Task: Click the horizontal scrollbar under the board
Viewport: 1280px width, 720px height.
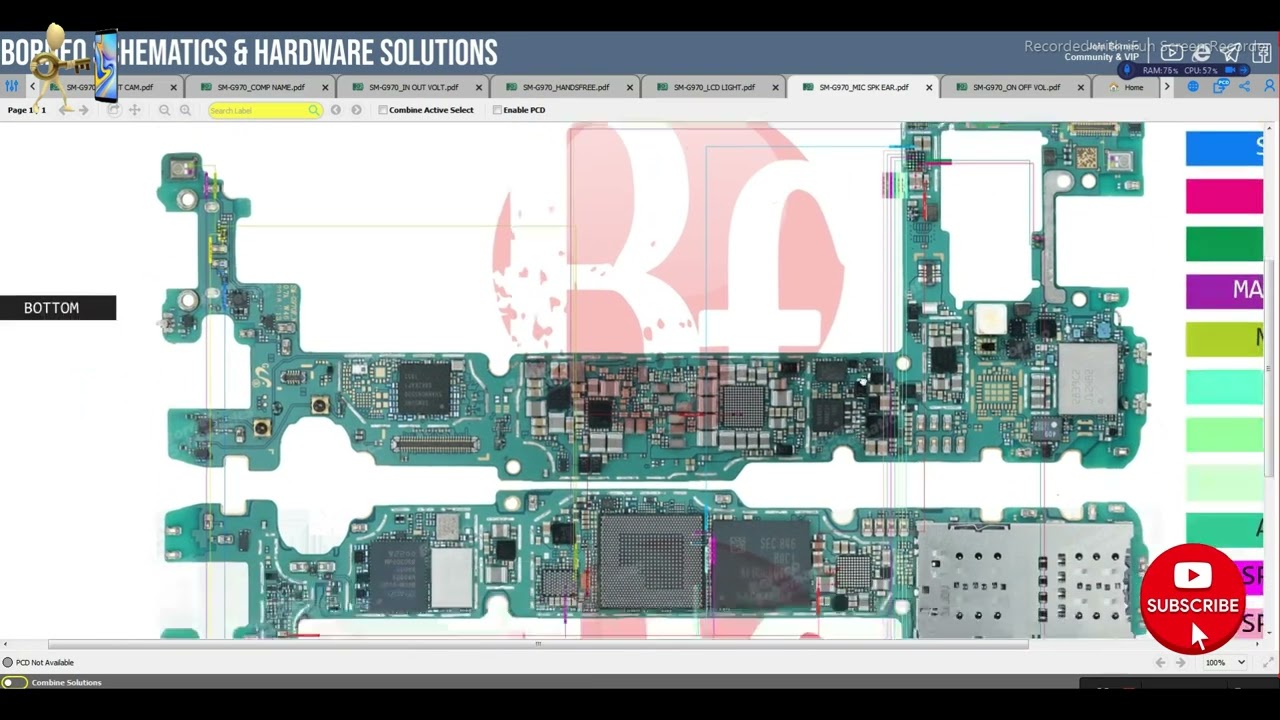Action: 538,645
